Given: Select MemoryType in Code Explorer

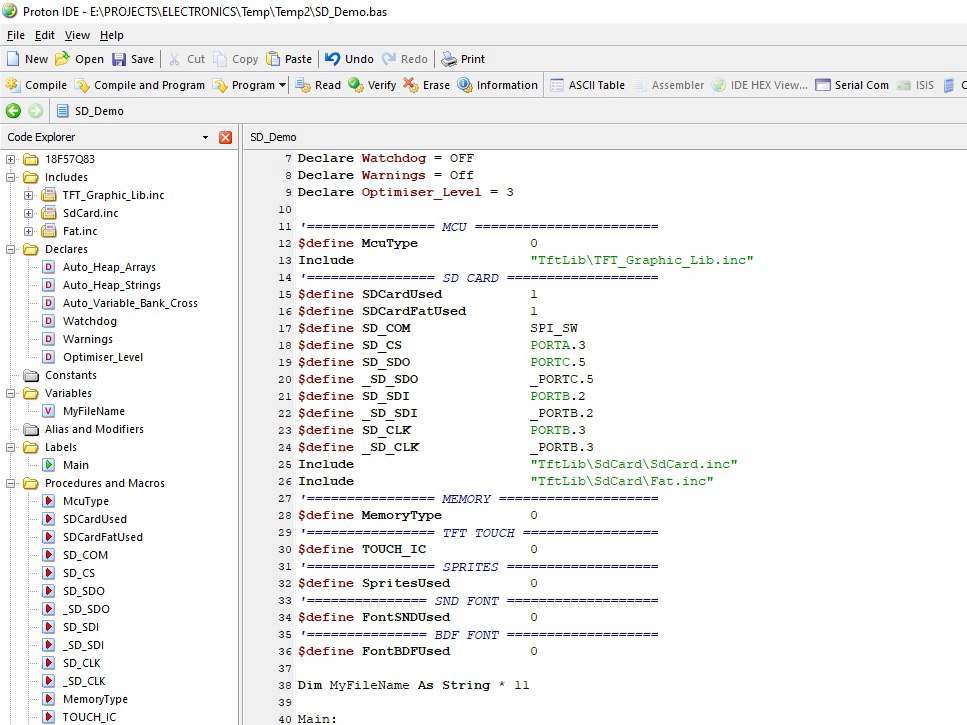Looking at the screenshot, I should [x=95, y=699].
